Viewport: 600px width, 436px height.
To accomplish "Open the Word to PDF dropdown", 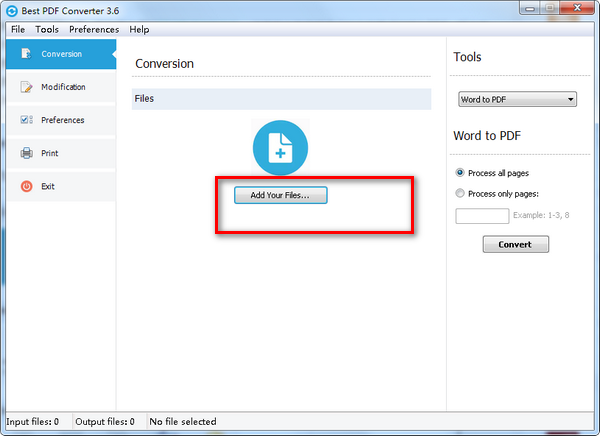I will click(x=516, y=99).
